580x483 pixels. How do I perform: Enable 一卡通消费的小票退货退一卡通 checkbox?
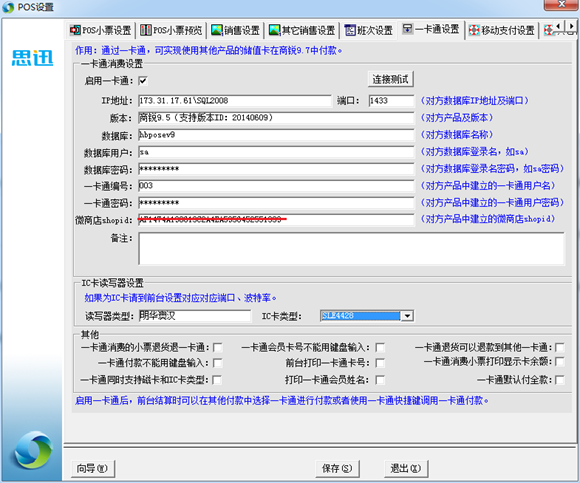(218, 347)
